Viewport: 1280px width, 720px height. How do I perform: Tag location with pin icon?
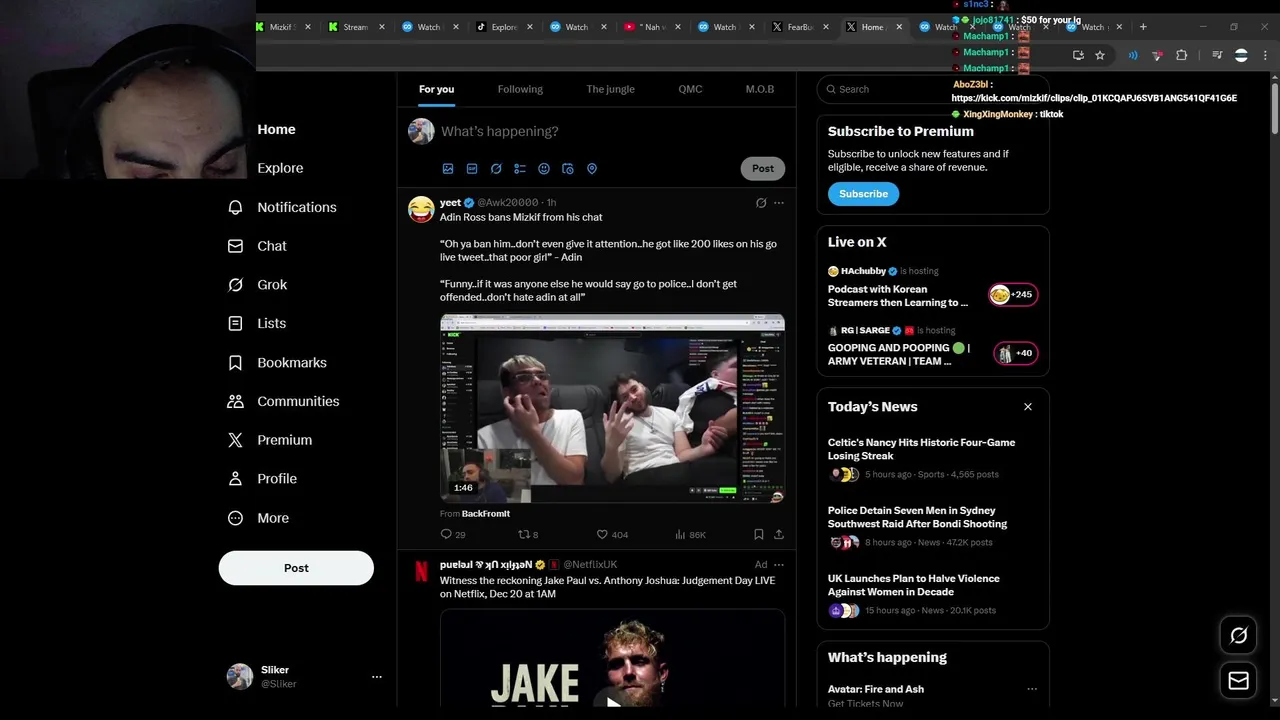coord(592,169)
